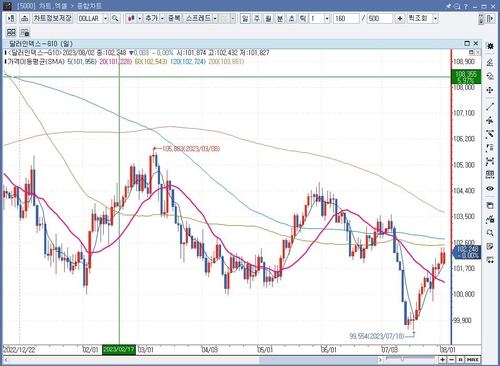Click the zoom in plus button at bottom
500x366 pixels.
pos(443,360)
